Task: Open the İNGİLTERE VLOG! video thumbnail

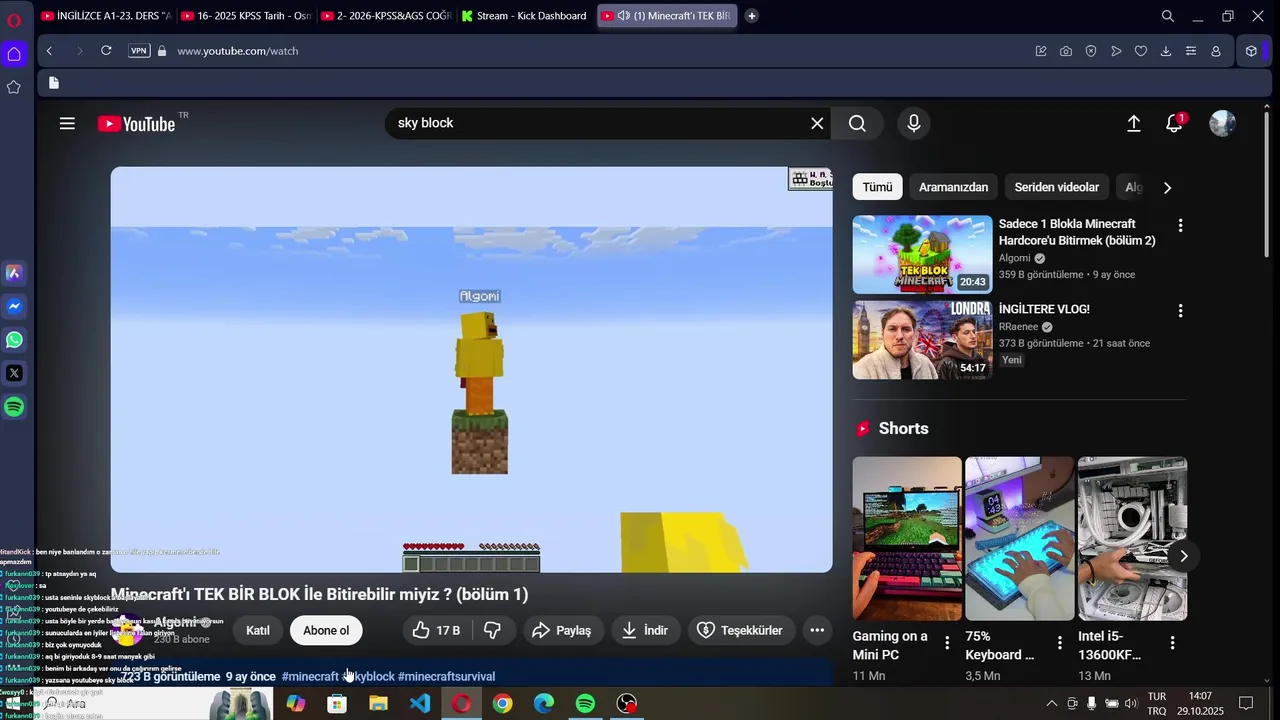Action: (922, 340)
